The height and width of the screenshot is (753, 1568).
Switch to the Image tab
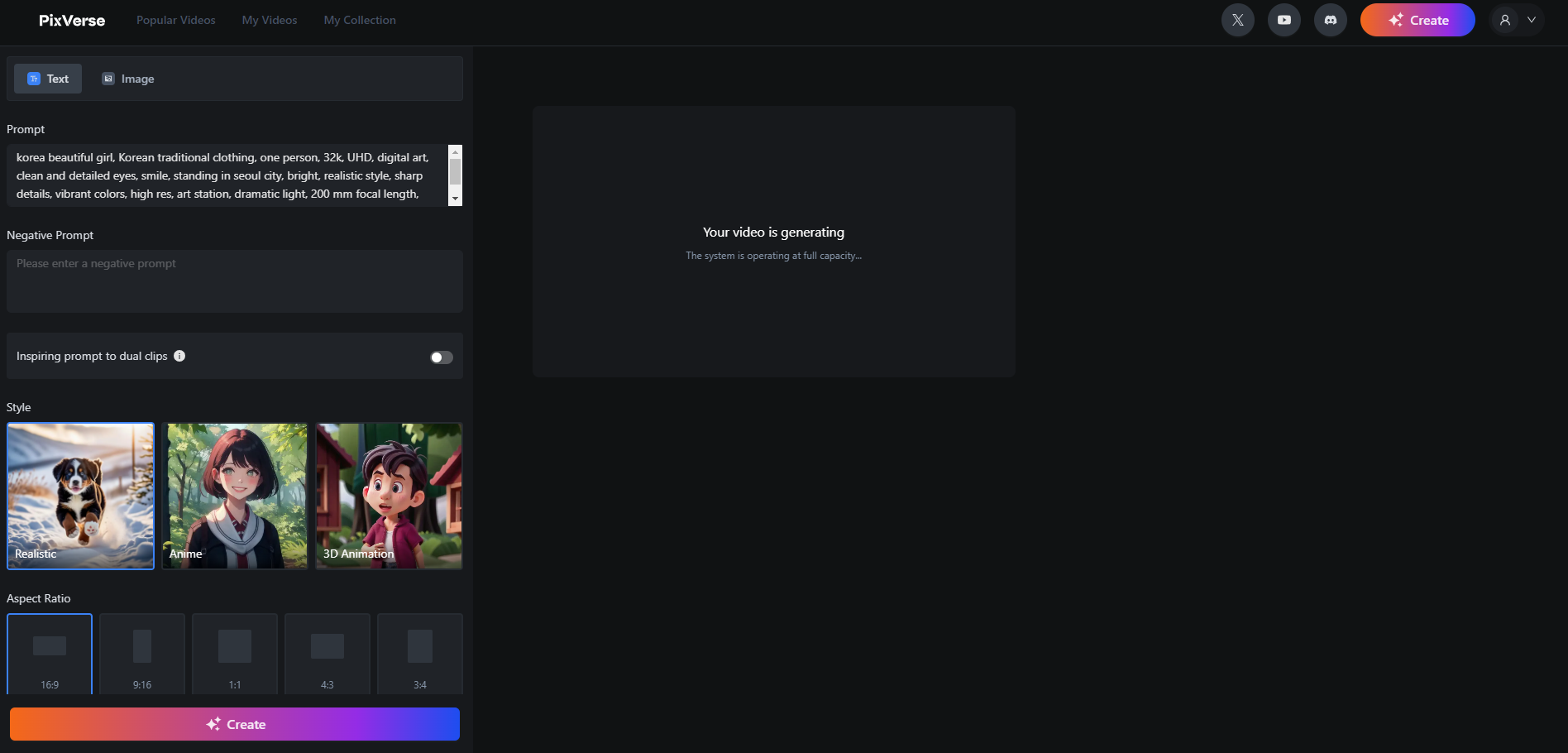(128, 79)
